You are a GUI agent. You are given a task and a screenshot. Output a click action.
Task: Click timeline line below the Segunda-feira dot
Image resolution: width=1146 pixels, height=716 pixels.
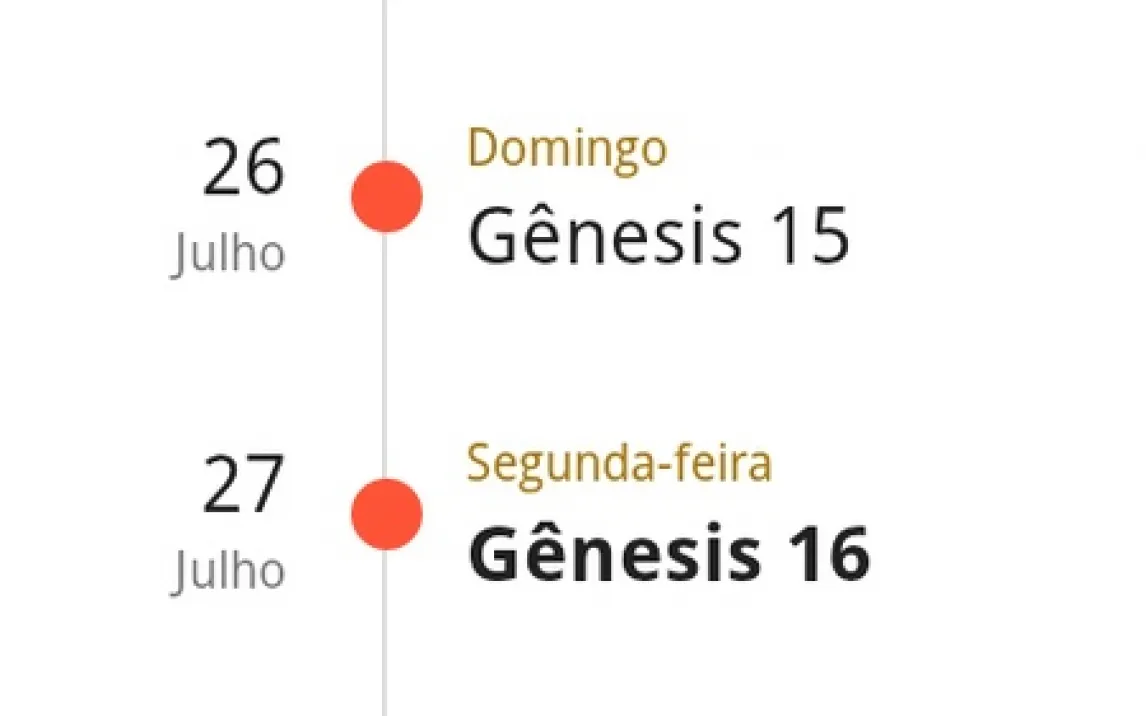(x=385, y=633)
